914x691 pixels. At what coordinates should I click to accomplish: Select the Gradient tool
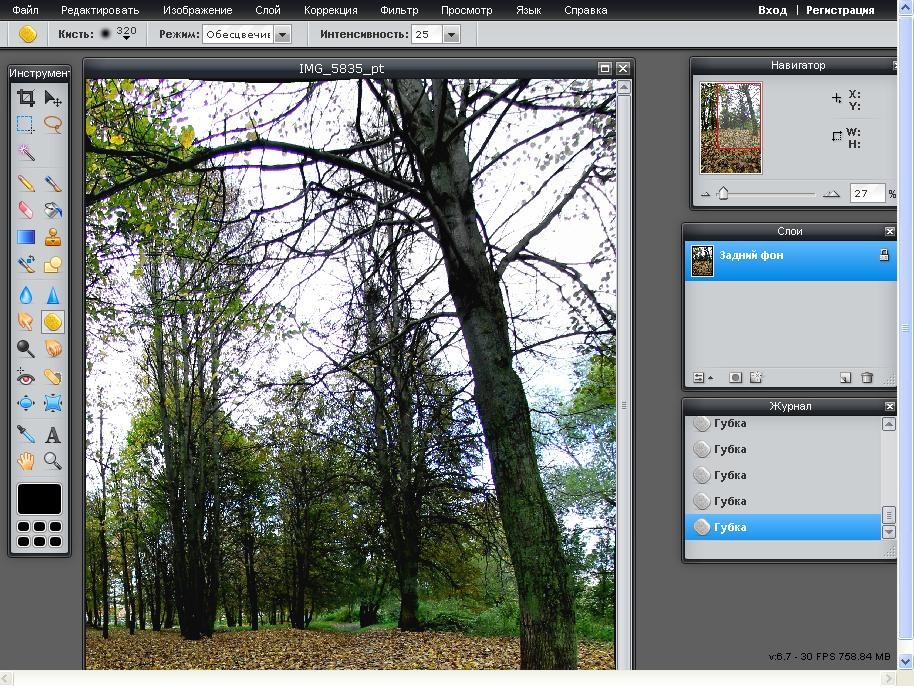26,237
